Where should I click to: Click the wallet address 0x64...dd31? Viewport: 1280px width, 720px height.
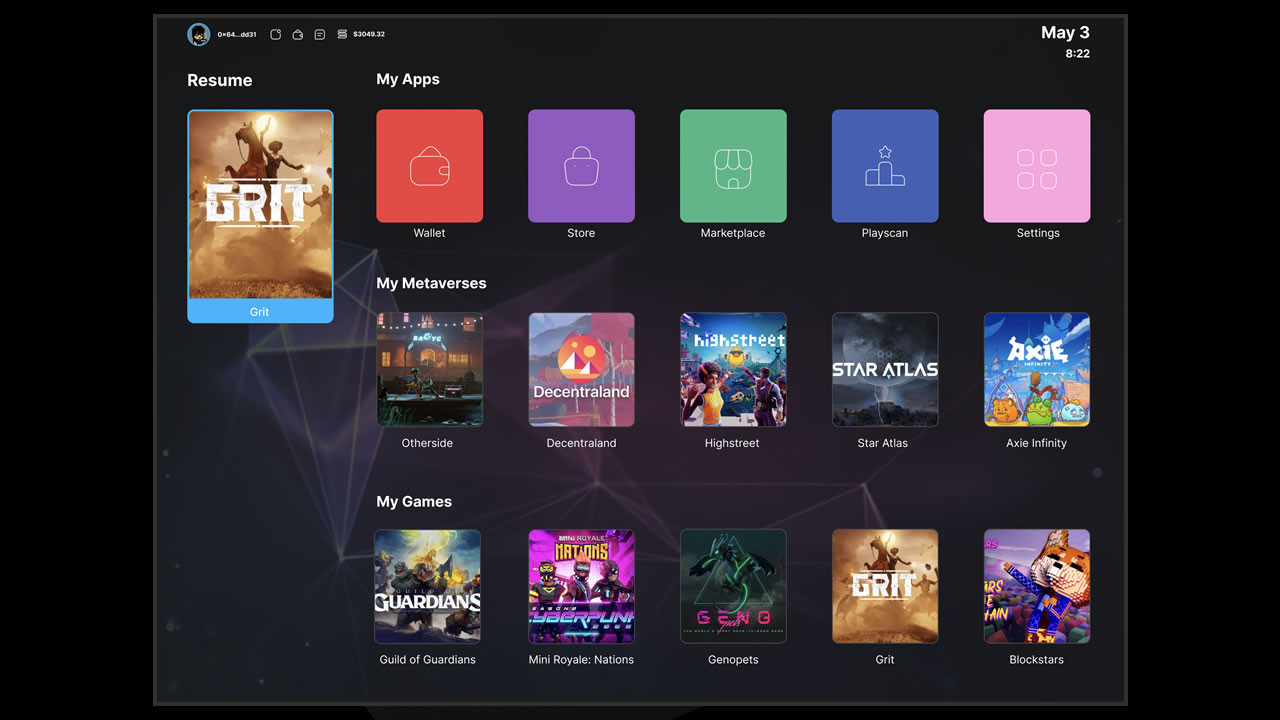237,35
